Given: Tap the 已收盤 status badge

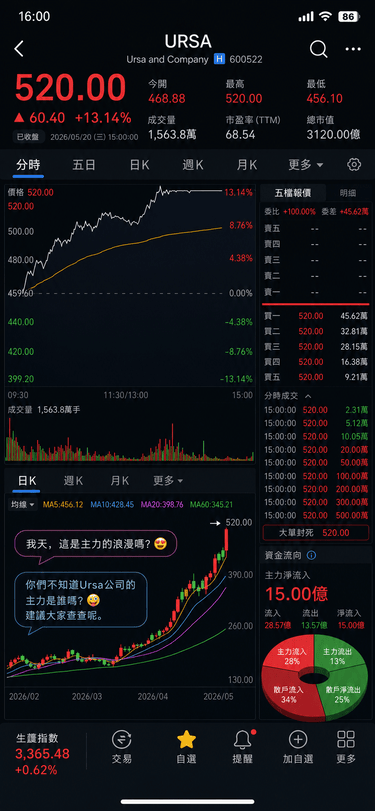Looking at the screenshot, I should click(x=29, y=137).
